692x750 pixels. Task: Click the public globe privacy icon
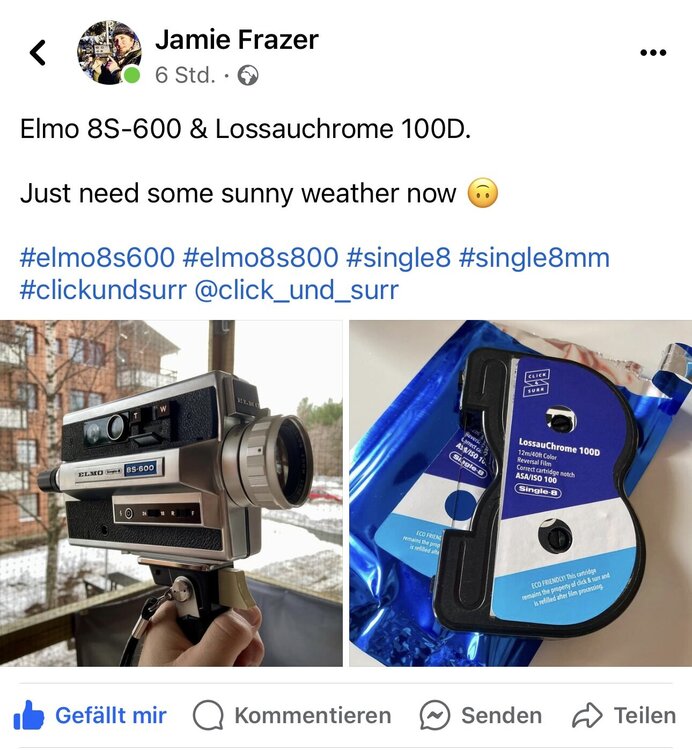pos(248,76)
